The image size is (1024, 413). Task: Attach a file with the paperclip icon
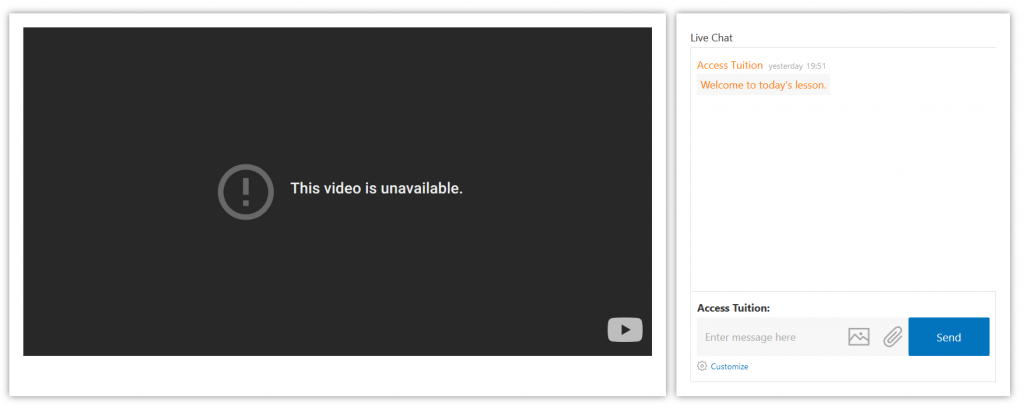pos(892,337)
